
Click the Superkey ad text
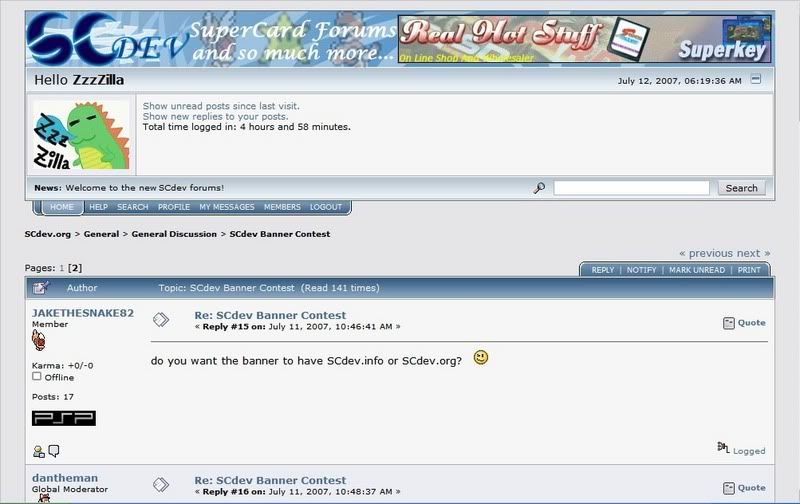click(722, 50)
